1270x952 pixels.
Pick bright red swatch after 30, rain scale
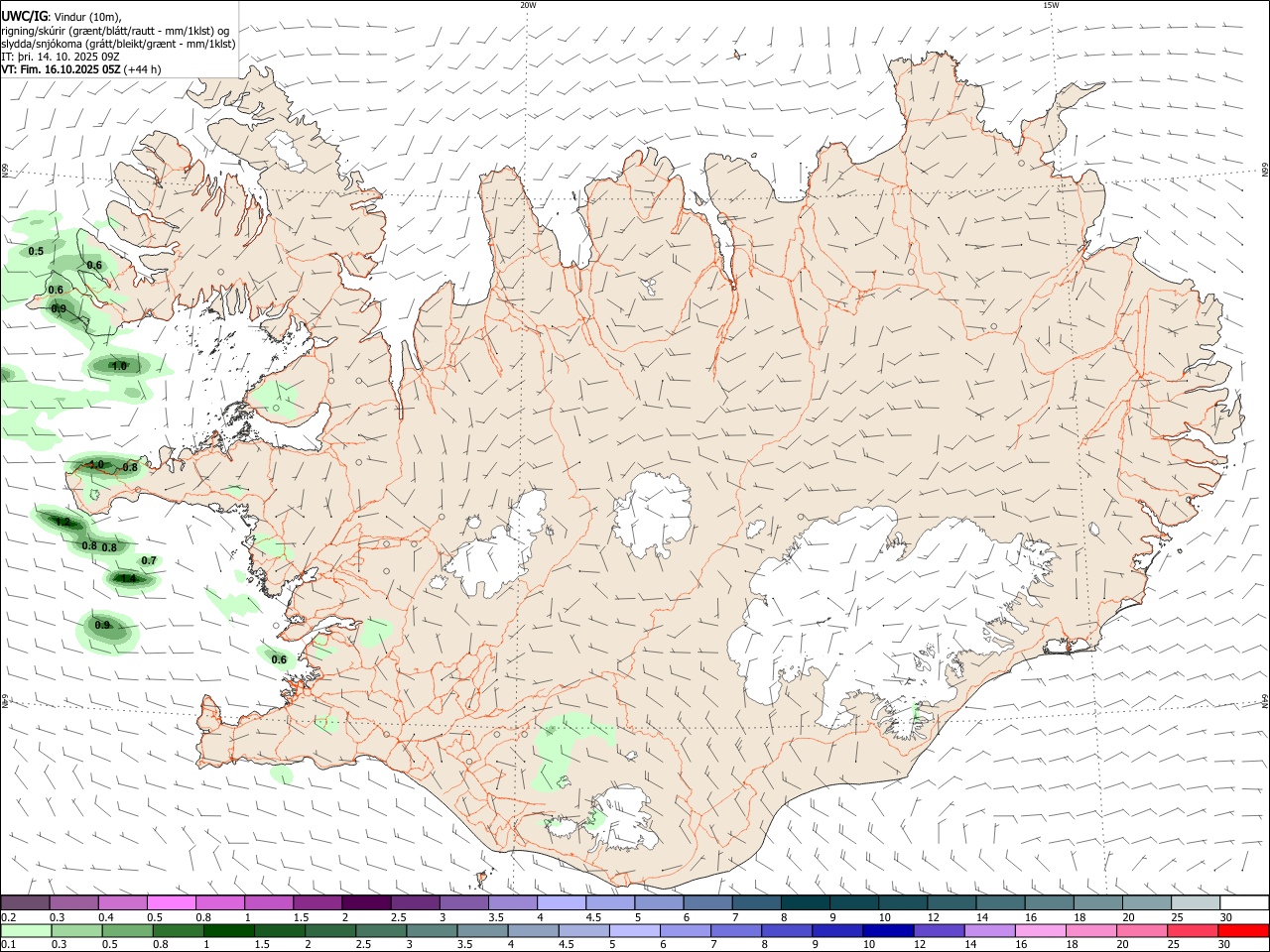(1242, 930)
